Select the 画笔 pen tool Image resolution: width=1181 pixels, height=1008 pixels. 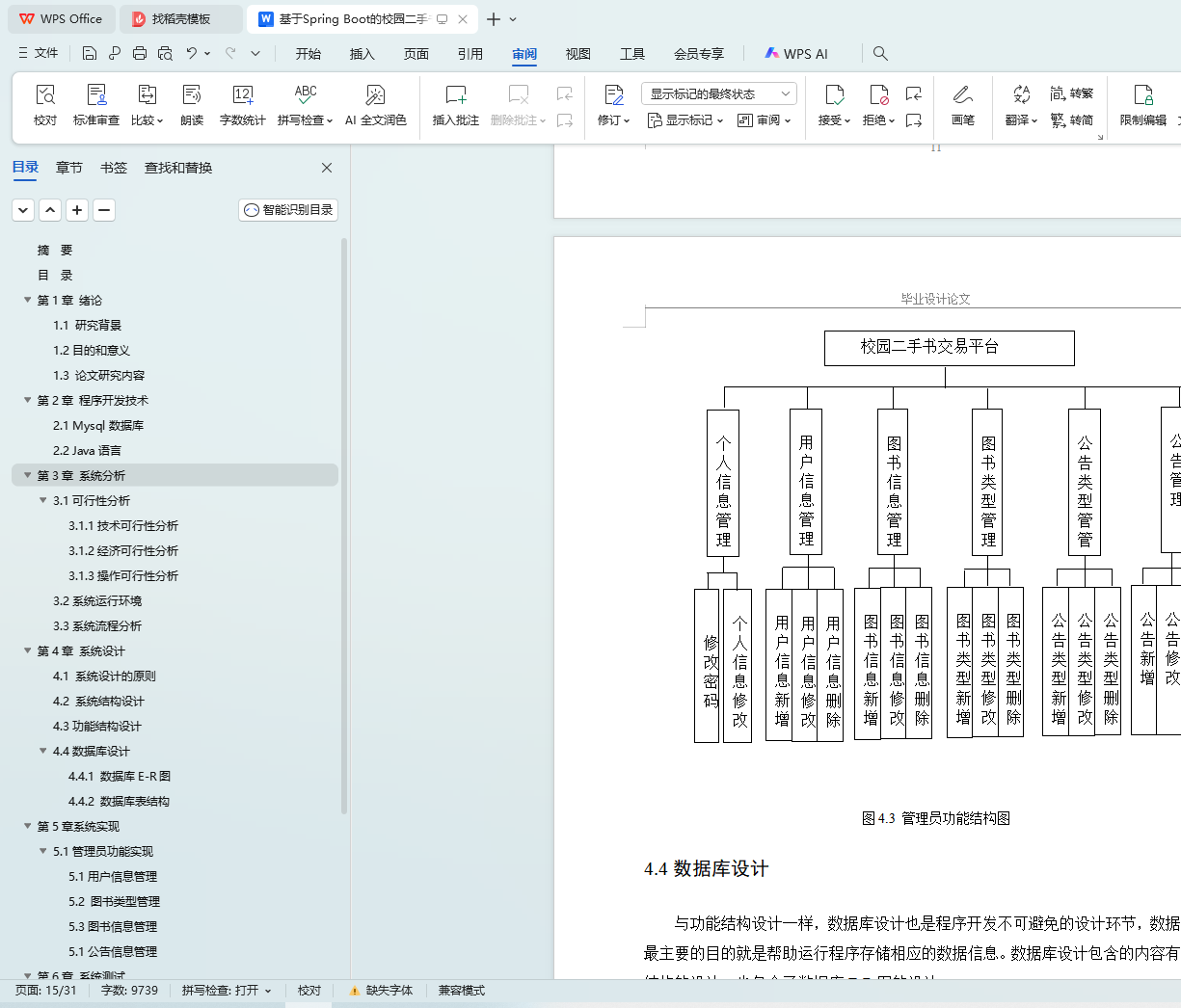click(x=962, y=105)
